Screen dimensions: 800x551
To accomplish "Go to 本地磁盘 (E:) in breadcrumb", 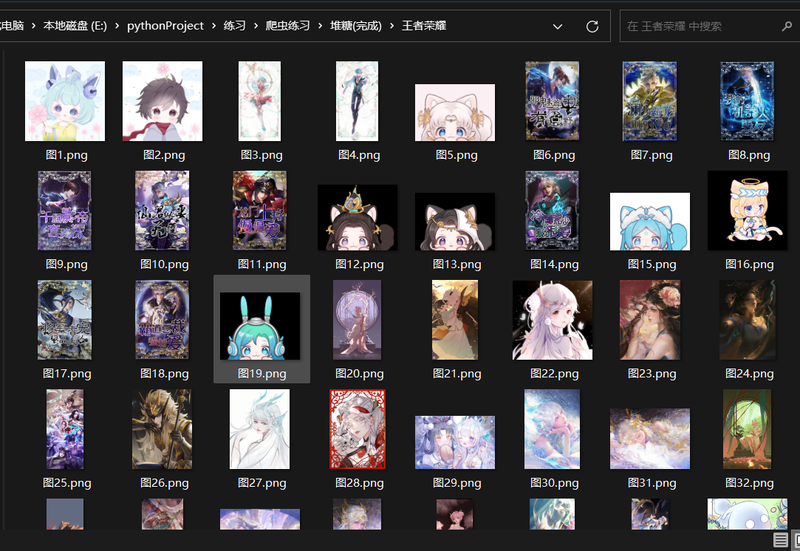I will [x=75, y=26].
